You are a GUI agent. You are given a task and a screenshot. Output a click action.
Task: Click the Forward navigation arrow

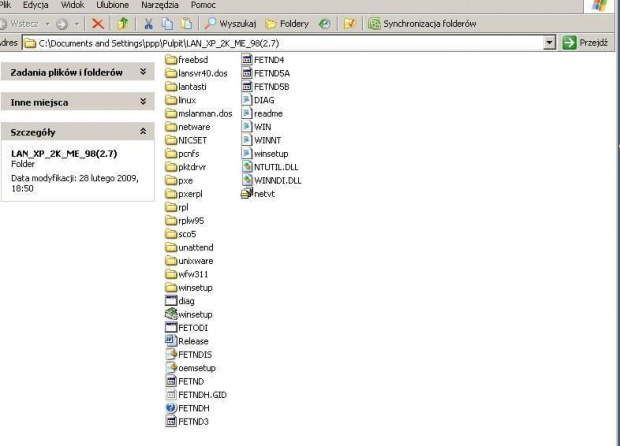[62, 24]
